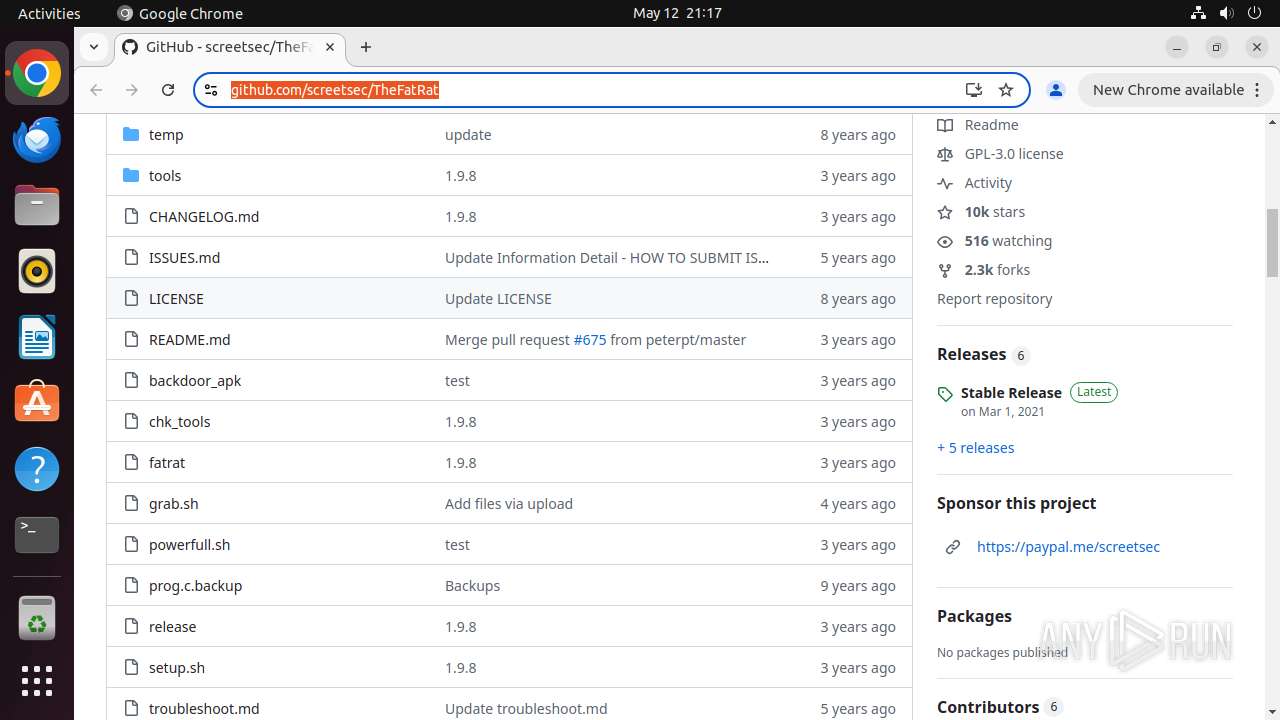This screenshot has width=1280, height=720.
Task: Click the release file icon
Action: 130,626
